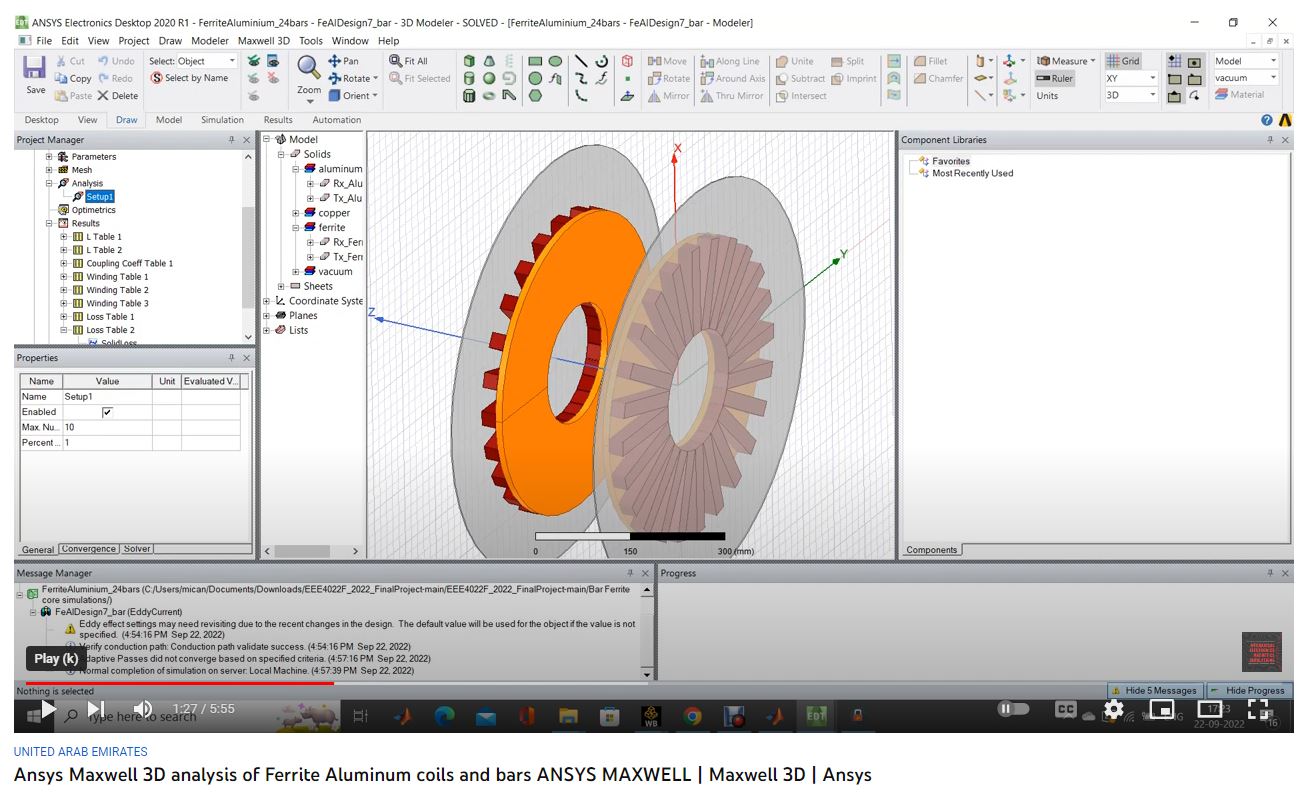Expand Coupling Coeff Table 1

(x=64, y=264)
